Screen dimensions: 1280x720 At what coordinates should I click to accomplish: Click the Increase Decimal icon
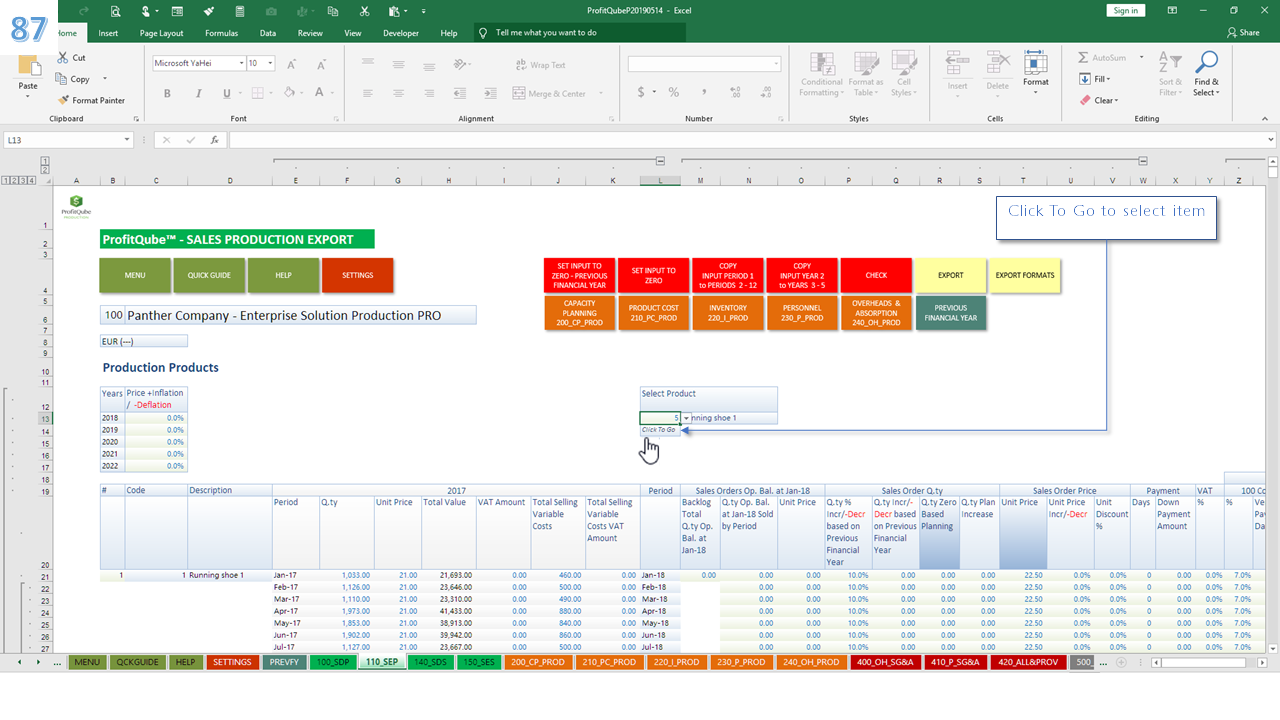coord(733,92)
